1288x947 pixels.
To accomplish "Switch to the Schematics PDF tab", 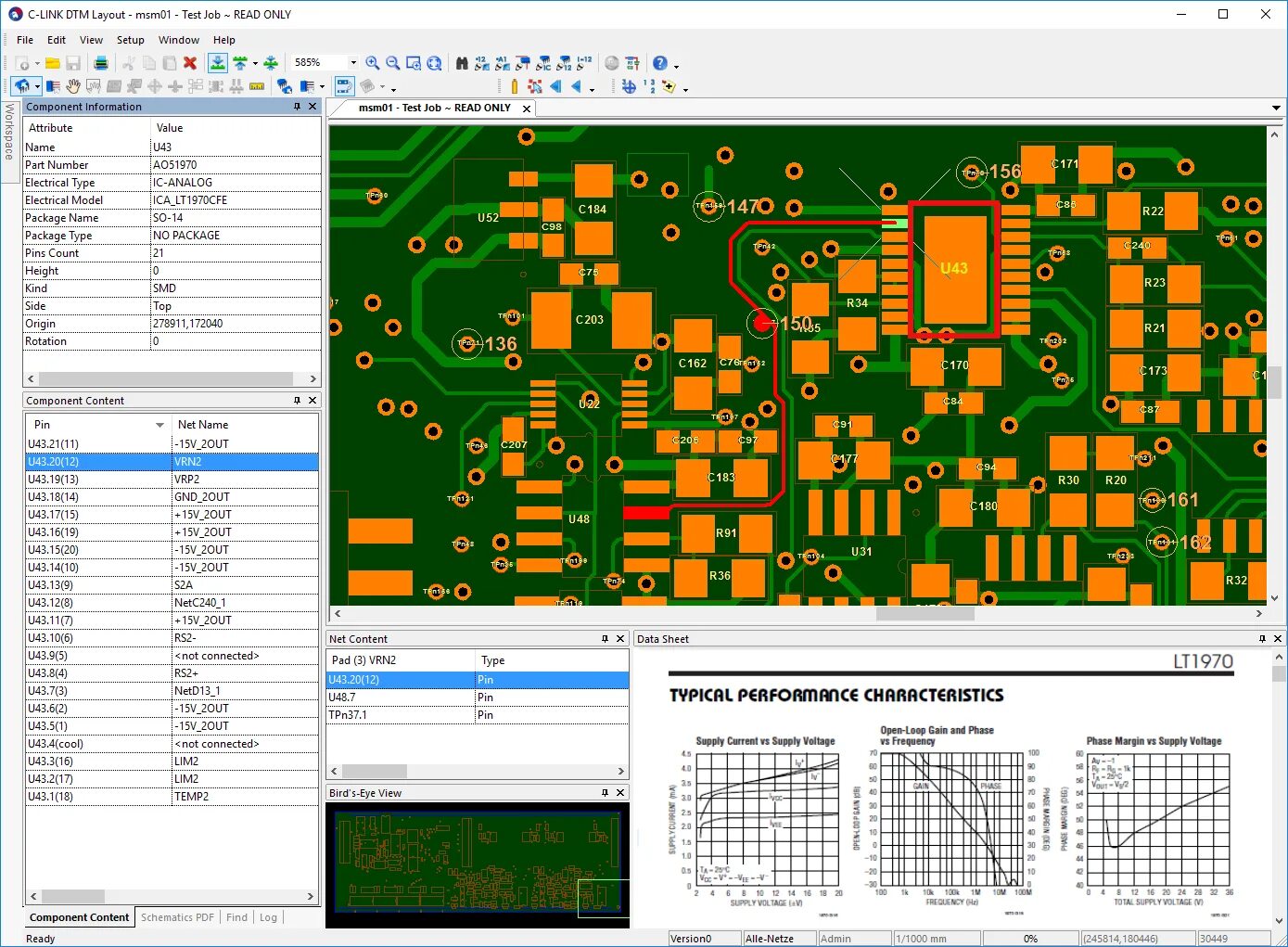I will pyautogui.click(x=177, y=917).
